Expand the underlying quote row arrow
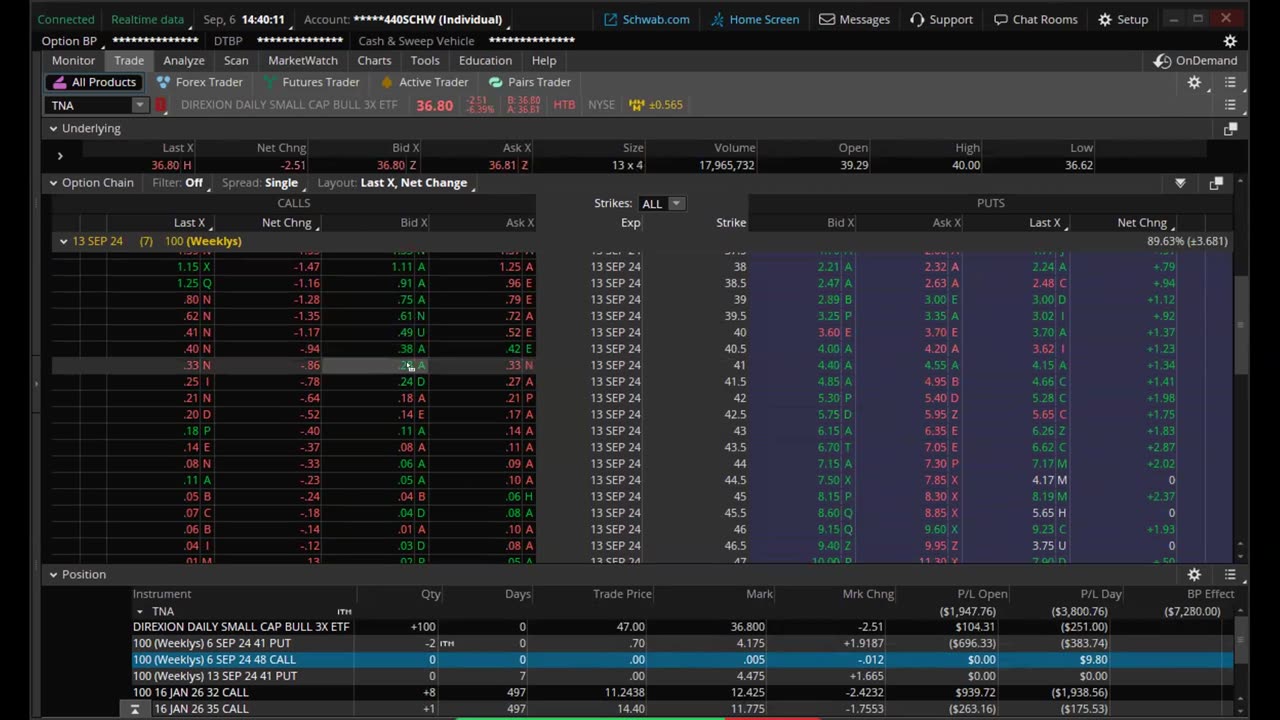Image resolution: width=1280 pixels, height=720 pixels. (60, 155)
